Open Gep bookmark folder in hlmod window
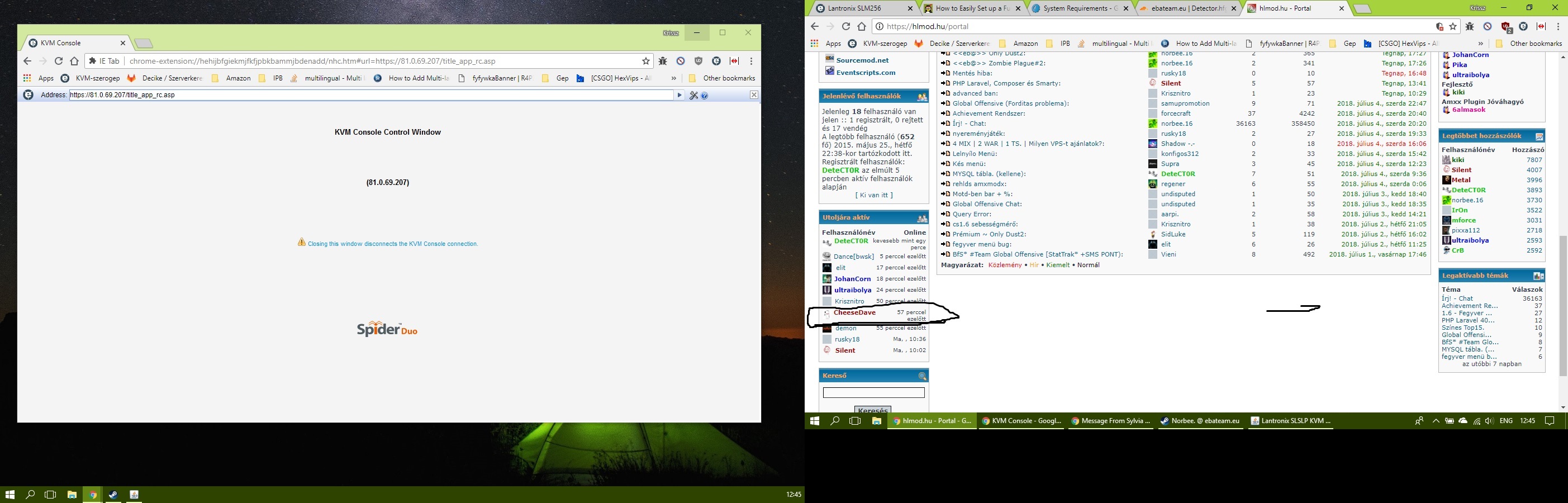This screenshot has height=503, width=1568. (x=1343, y=43)
